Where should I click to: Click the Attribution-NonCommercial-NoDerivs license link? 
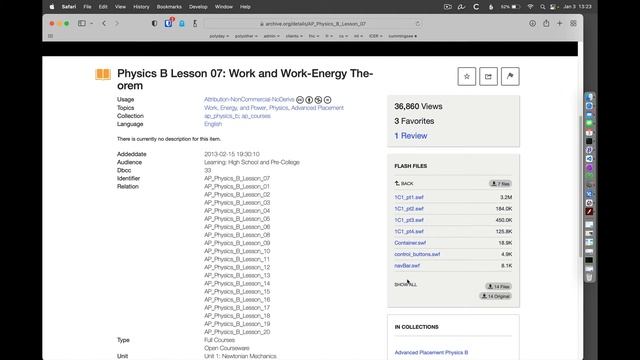pos(249,100)
